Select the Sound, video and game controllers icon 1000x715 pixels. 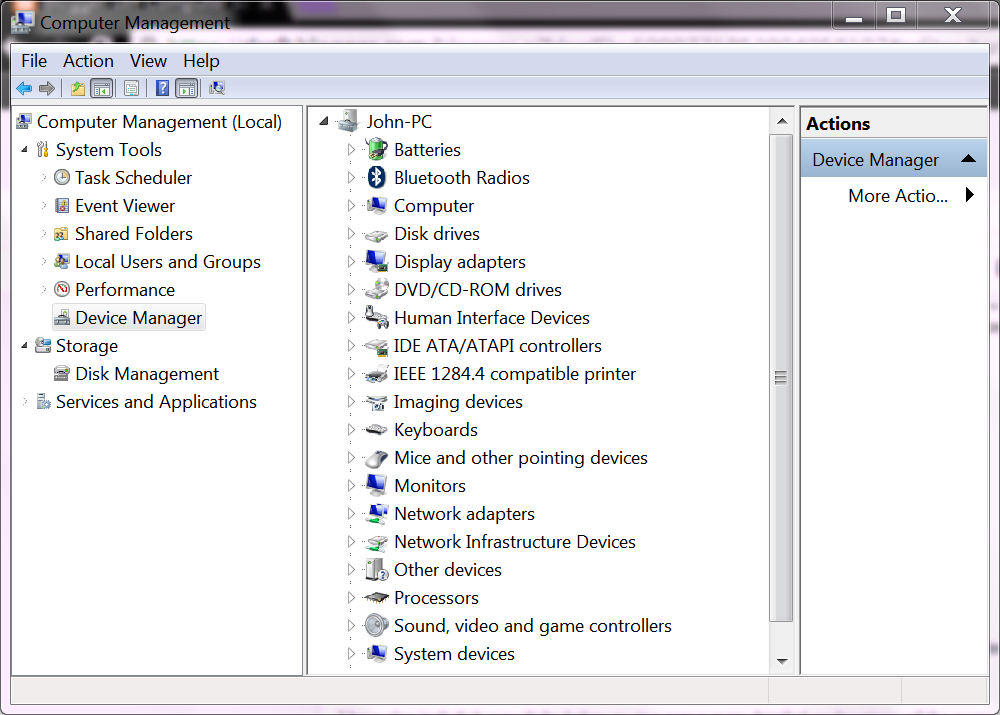[x=376, y=626]
